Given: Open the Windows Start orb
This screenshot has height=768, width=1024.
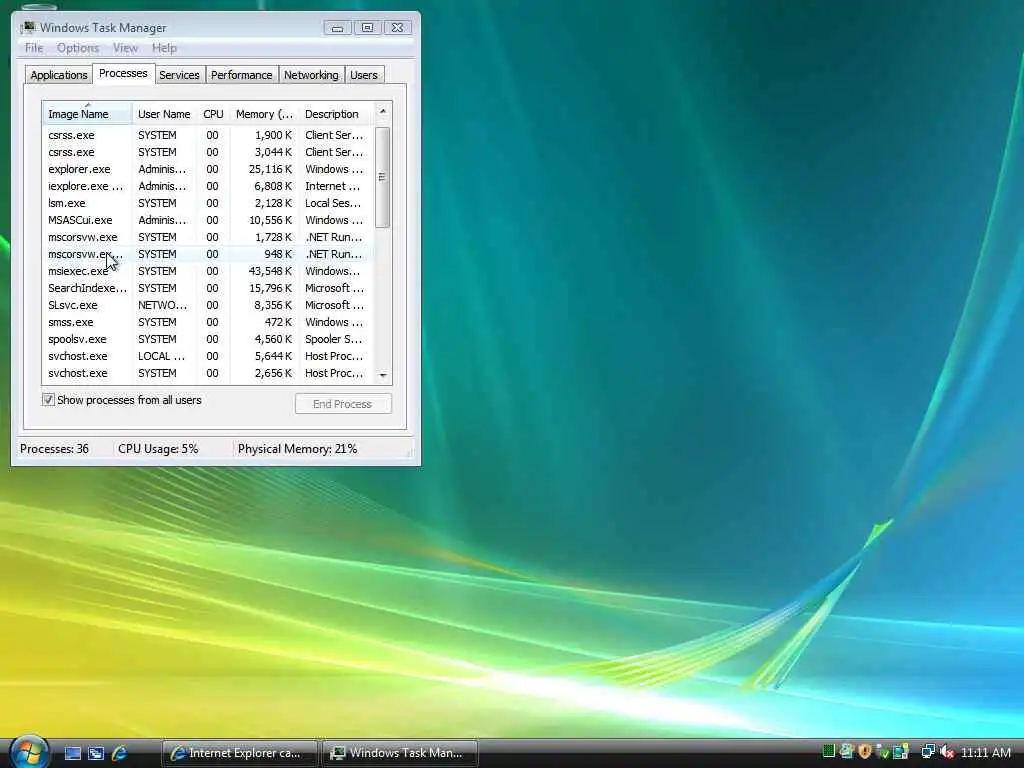Looking at the screenshot, I should click(x=29, y=752).
